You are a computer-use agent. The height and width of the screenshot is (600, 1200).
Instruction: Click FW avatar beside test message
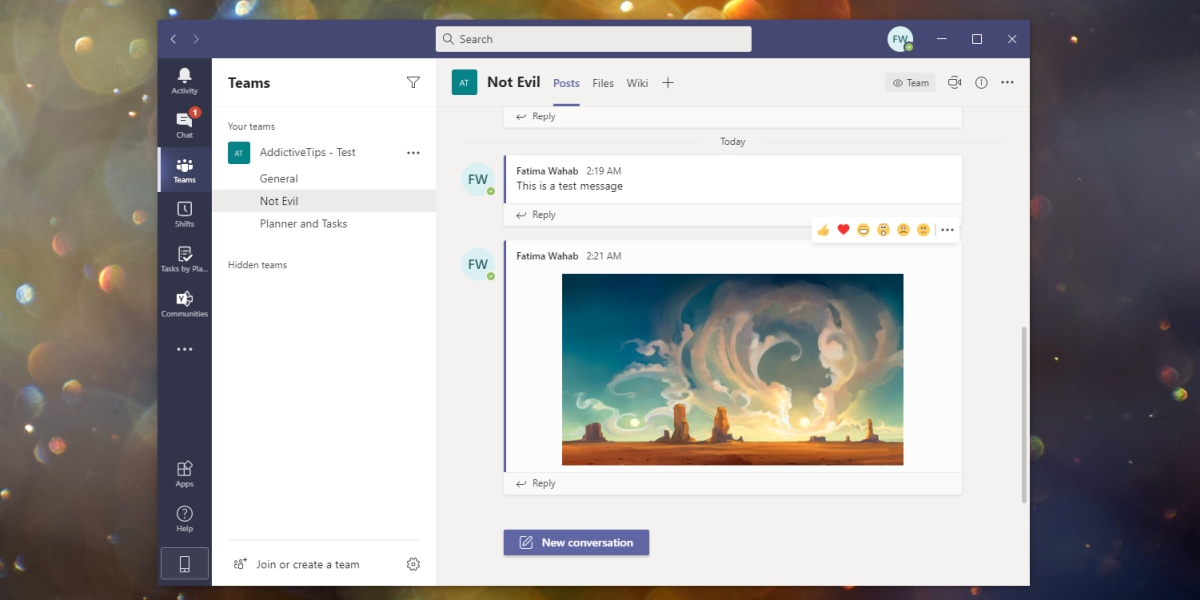pyautogui.click(x=478, y=180)
